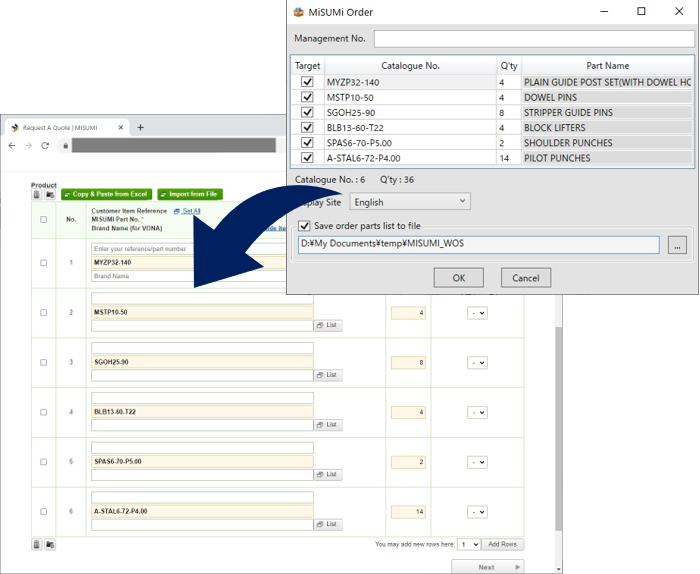Click the DOWEL PINS part name cell
The width and height of the screenshot is (700, 574).
(x=607, y=97)
